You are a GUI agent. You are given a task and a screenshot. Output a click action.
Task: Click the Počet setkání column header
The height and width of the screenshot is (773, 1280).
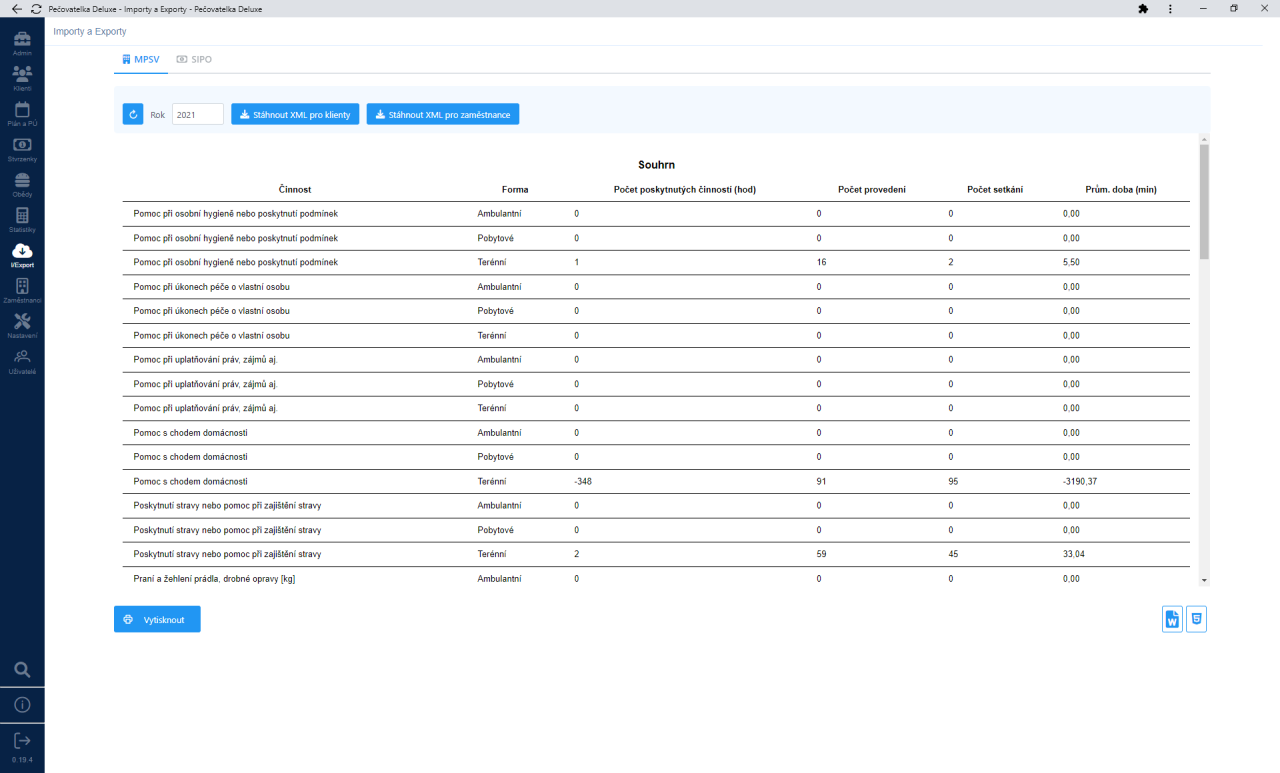click(995, 189)
